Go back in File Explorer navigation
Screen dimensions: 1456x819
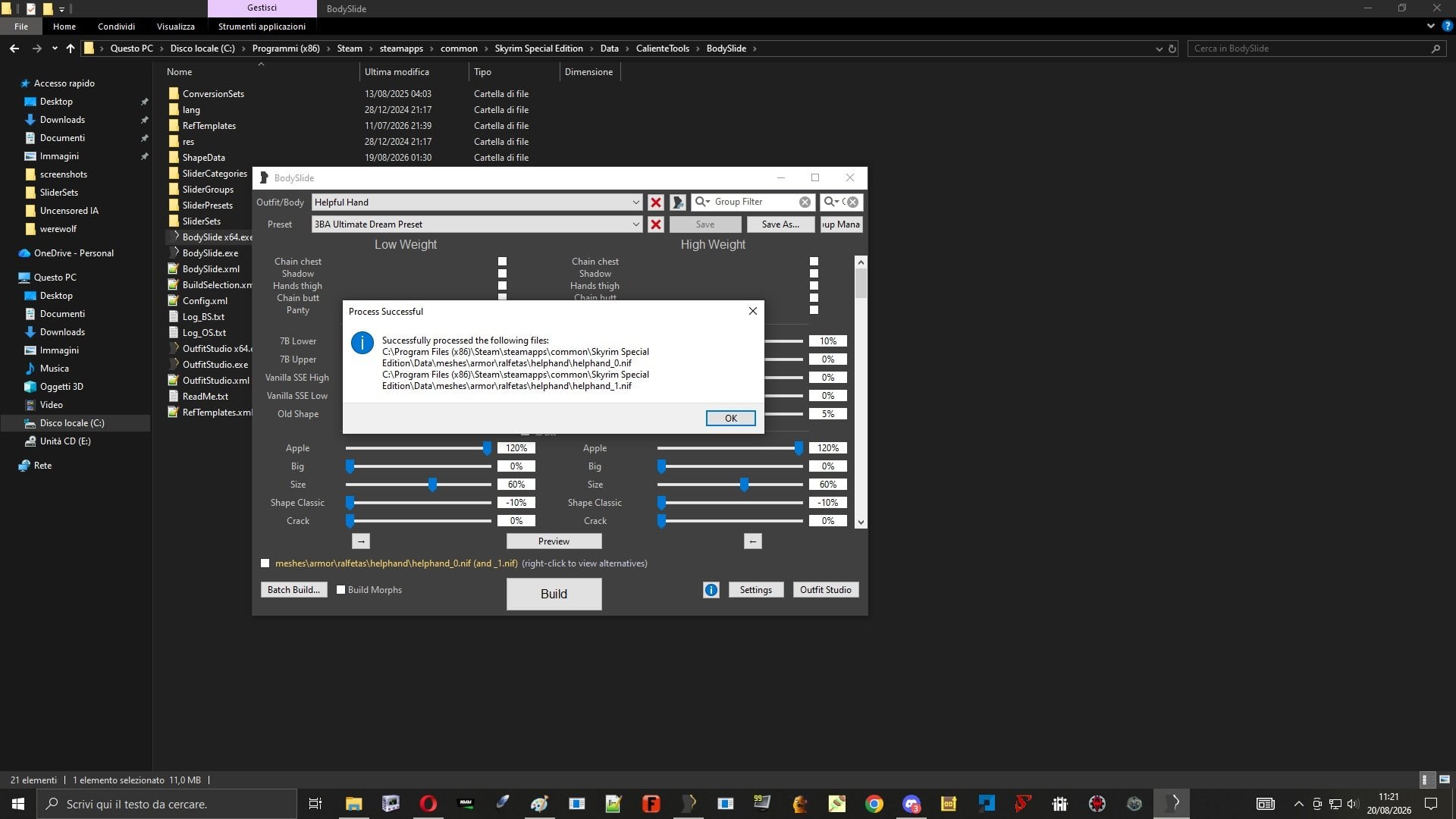tap(14, 49)
